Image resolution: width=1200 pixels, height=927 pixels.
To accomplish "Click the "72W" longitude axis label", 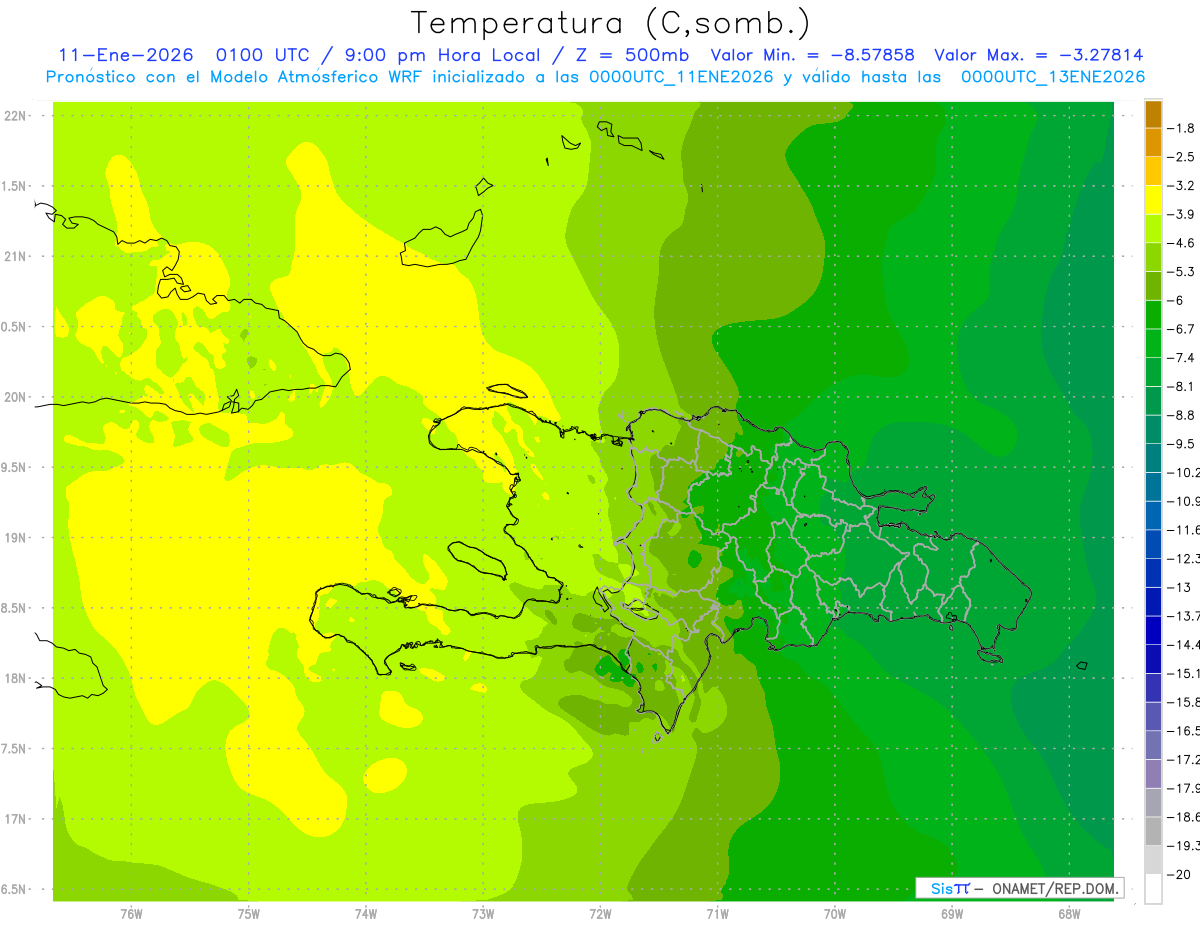I will pos(600,914).
